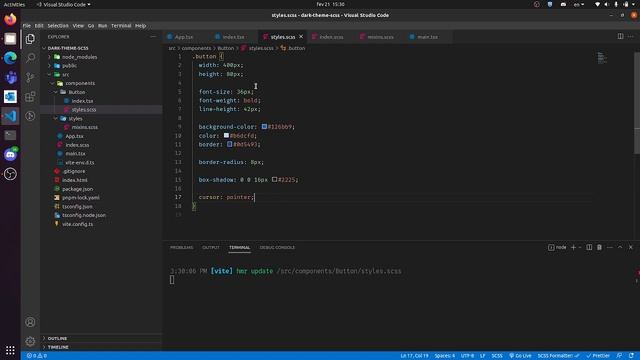Screen dimensions: 640x360
Task: Switch to the OUTPUT panel tab
Action: pos(211,247)
